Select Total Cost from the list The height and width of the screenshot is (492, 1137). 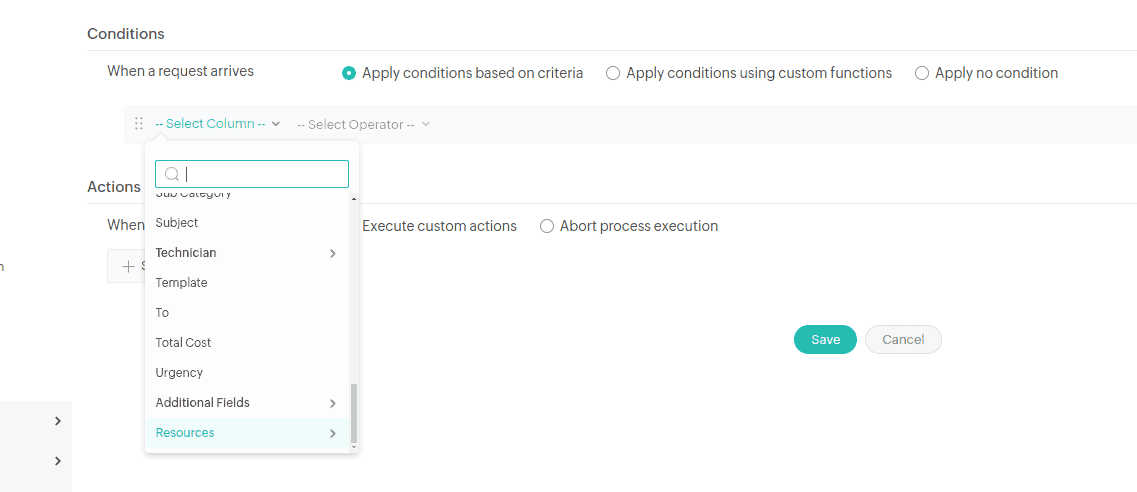click(x=183, y=343)
